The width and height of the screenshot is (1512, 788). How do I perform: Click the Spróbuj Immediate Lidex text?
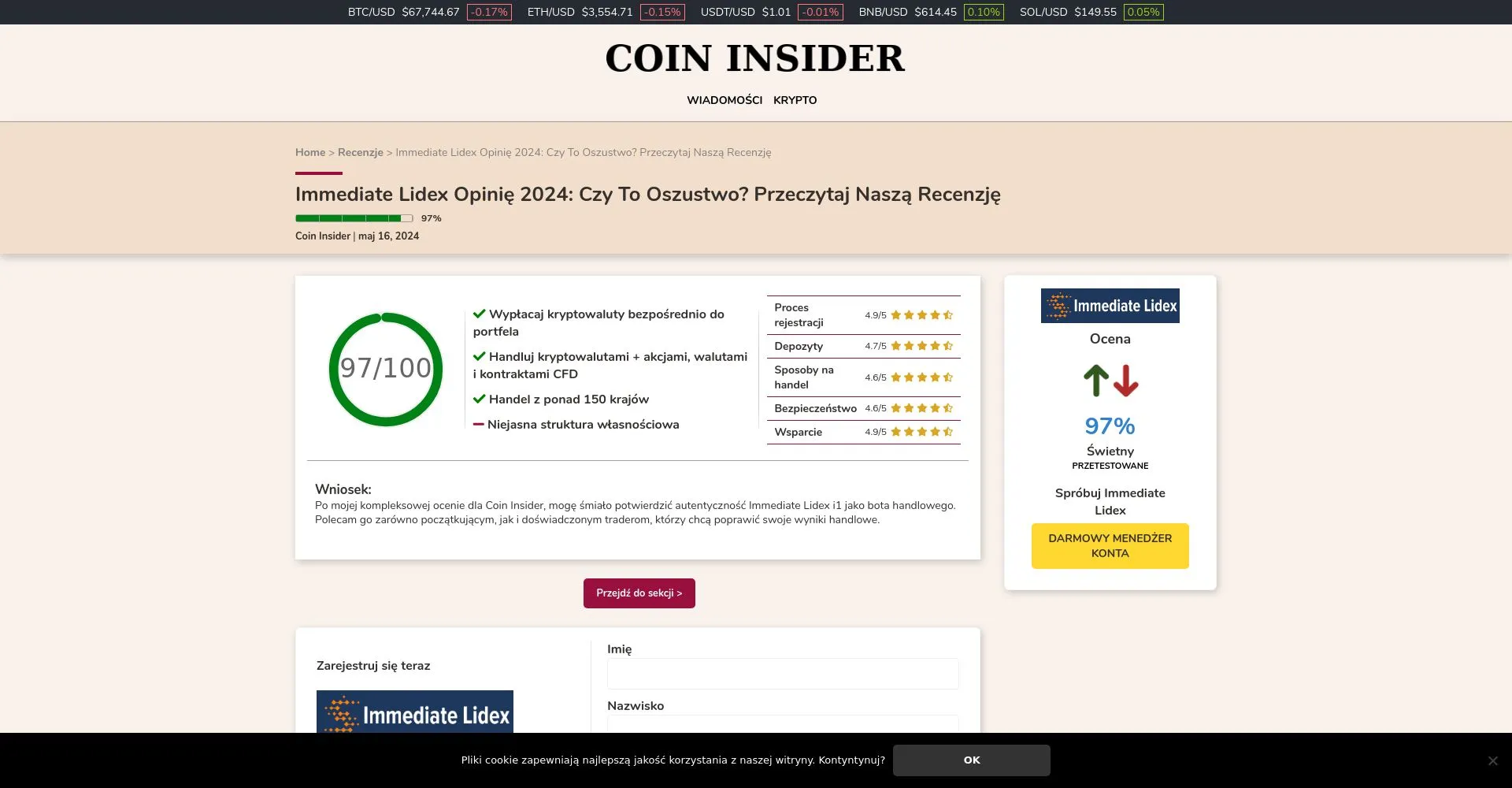pos(1110,502)
